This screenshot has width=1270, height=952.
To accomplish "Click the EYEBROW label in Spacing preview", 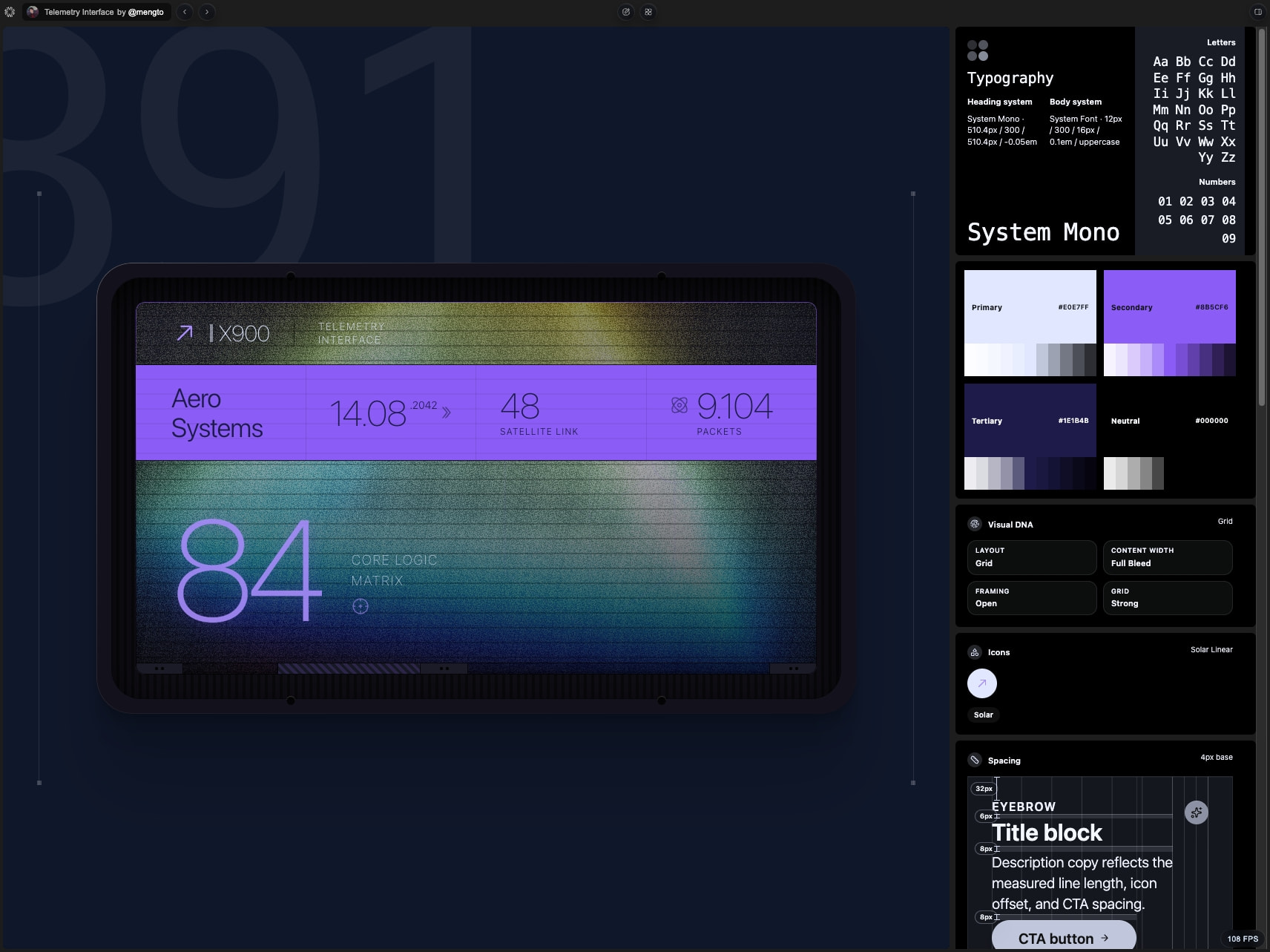I will 1024,807.
